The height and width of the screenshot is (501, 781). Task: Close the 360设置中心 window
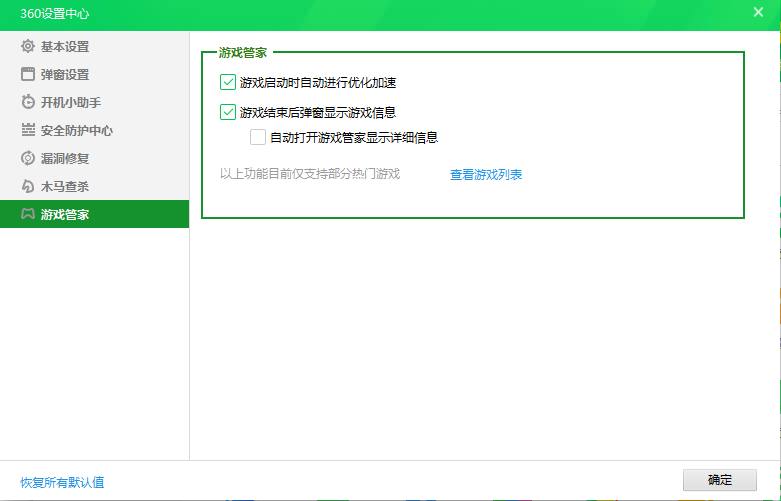point(758,12)
